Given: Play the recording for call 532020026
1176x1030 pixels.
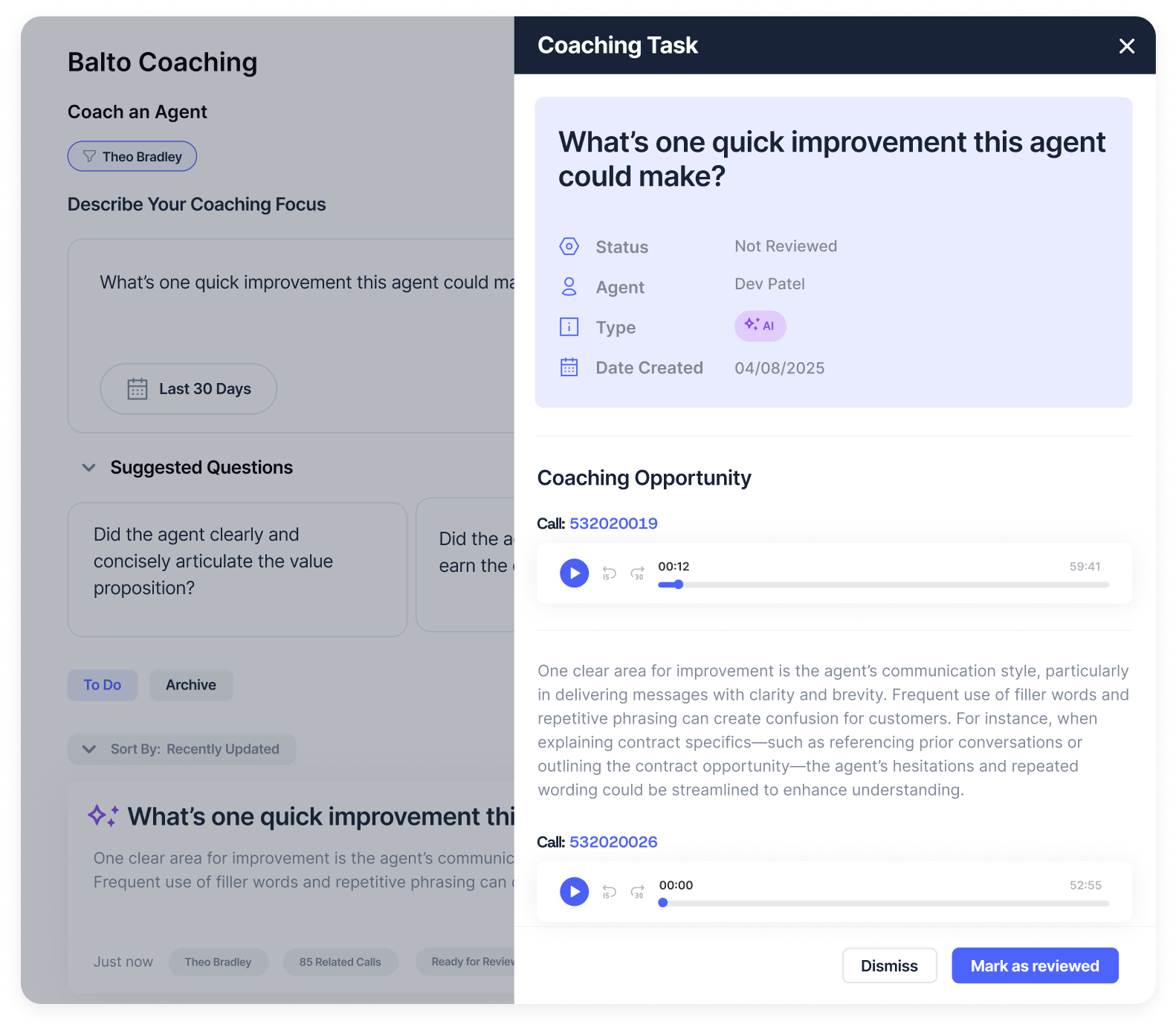Looking at the screenshot, I should (573, 892).
